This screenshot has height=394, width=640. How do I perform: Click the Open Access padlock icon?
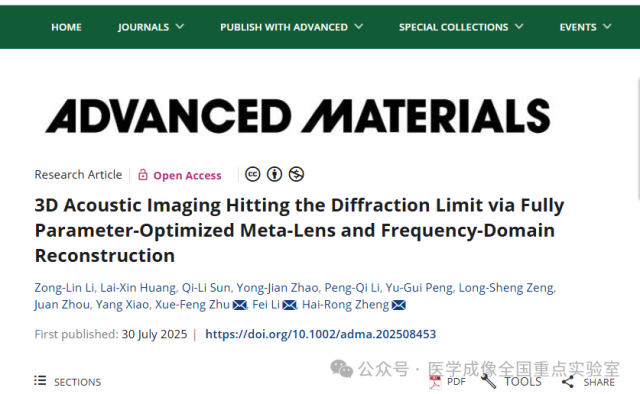point(142,175)
